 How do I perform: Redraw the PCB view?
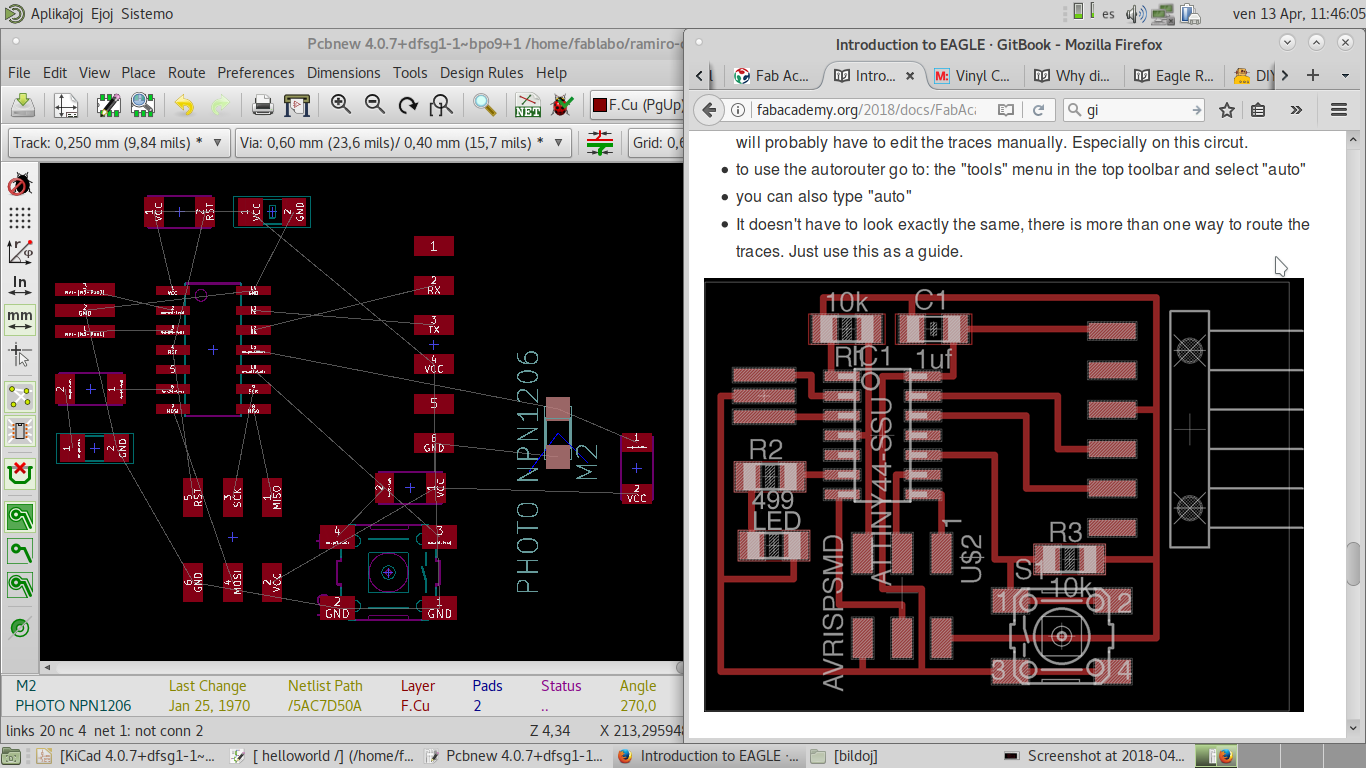pyautogui.click(x=408, y=105)
